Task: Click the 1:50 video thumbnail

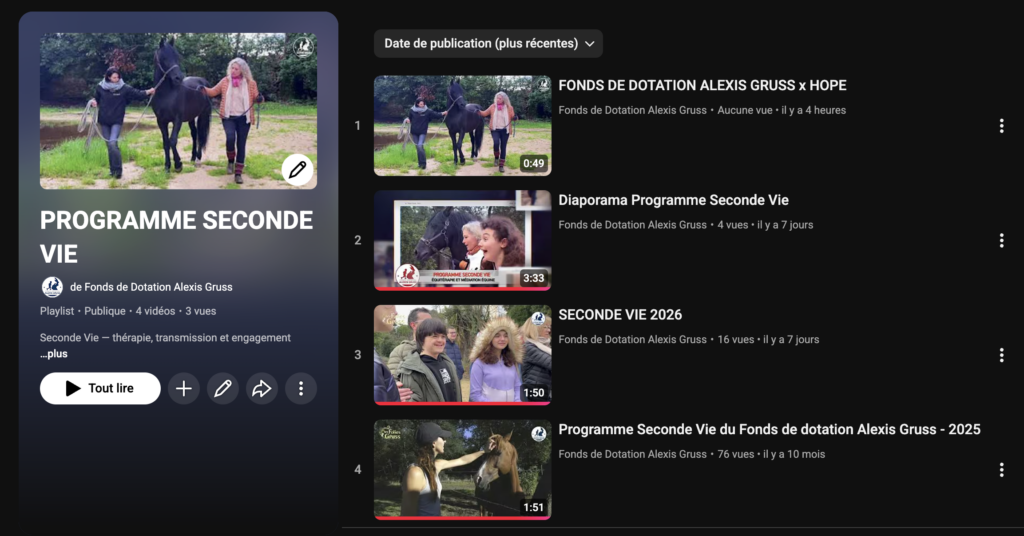Action: click(x=462, y=355)
